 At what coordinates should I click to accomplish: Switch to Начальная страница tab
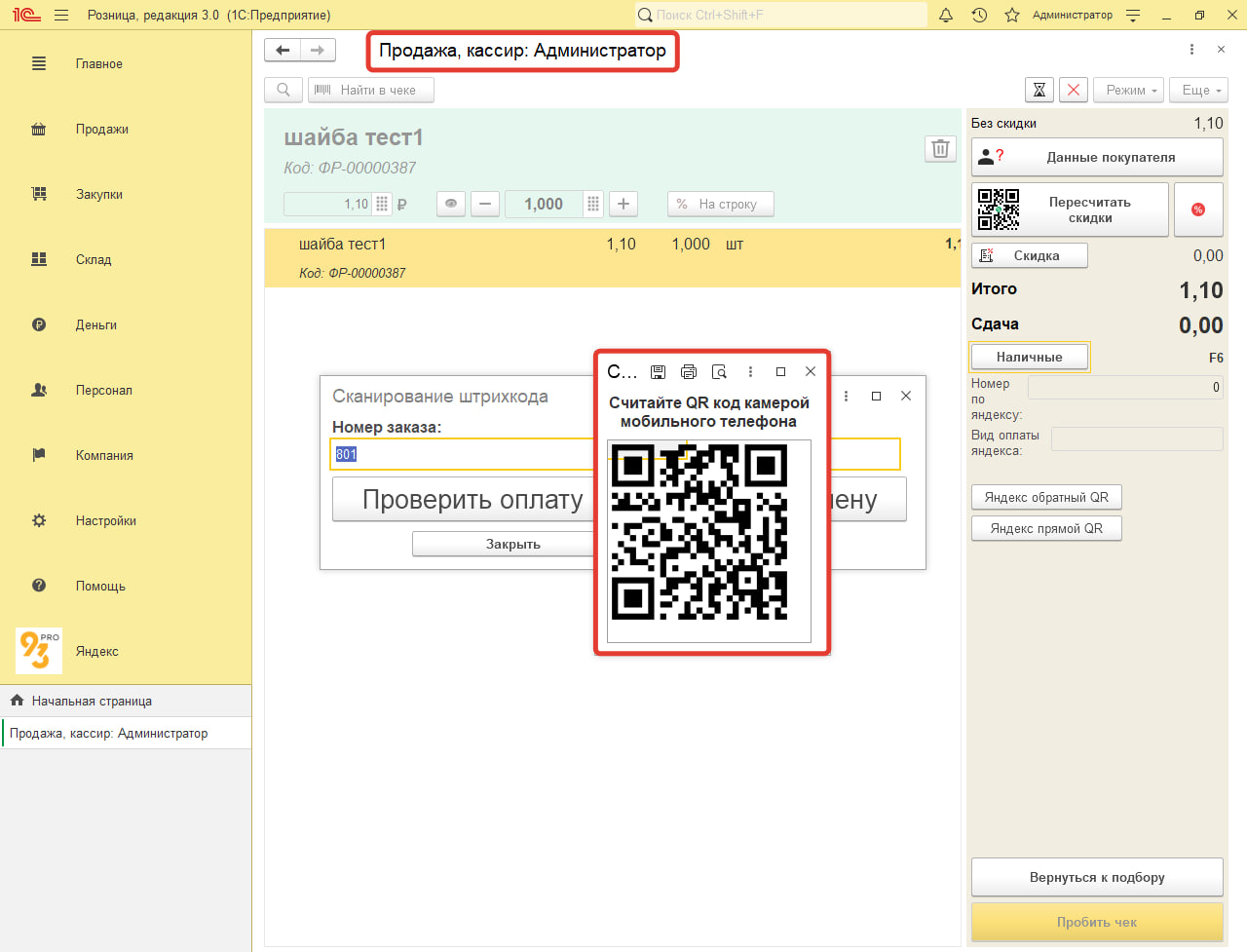pos(126,701)
